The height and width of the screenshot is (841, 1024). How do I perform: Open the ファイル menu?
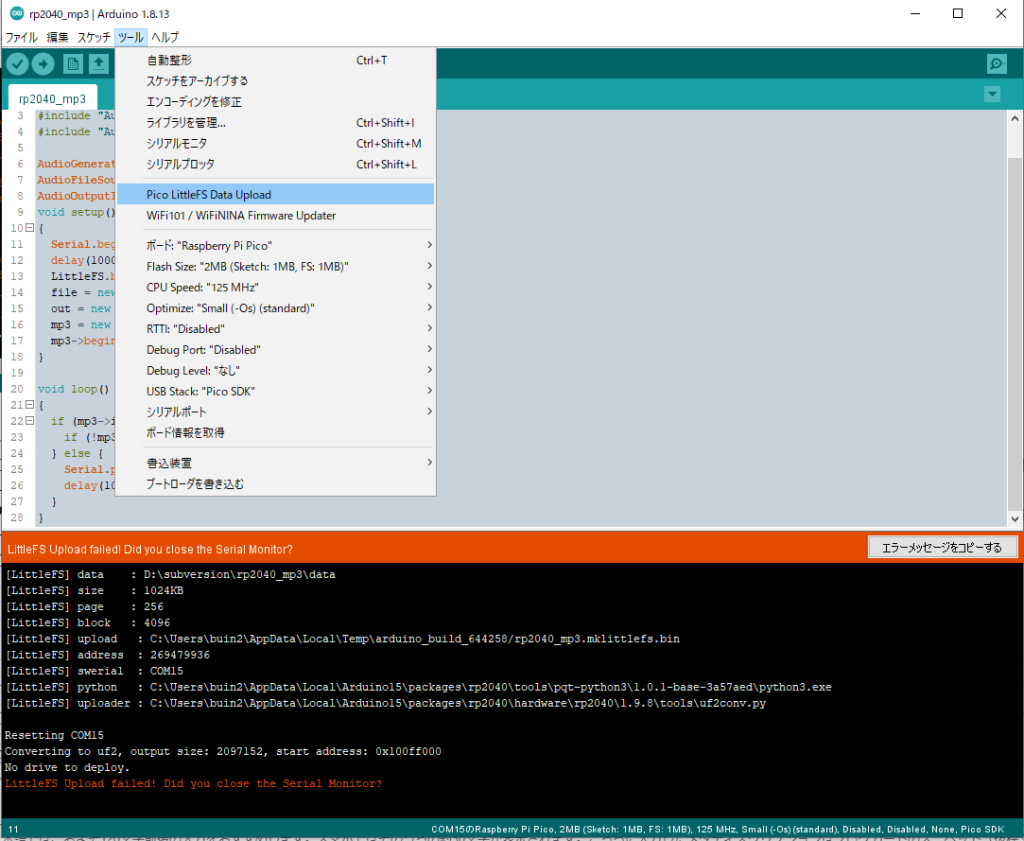(x=22, y=37)
